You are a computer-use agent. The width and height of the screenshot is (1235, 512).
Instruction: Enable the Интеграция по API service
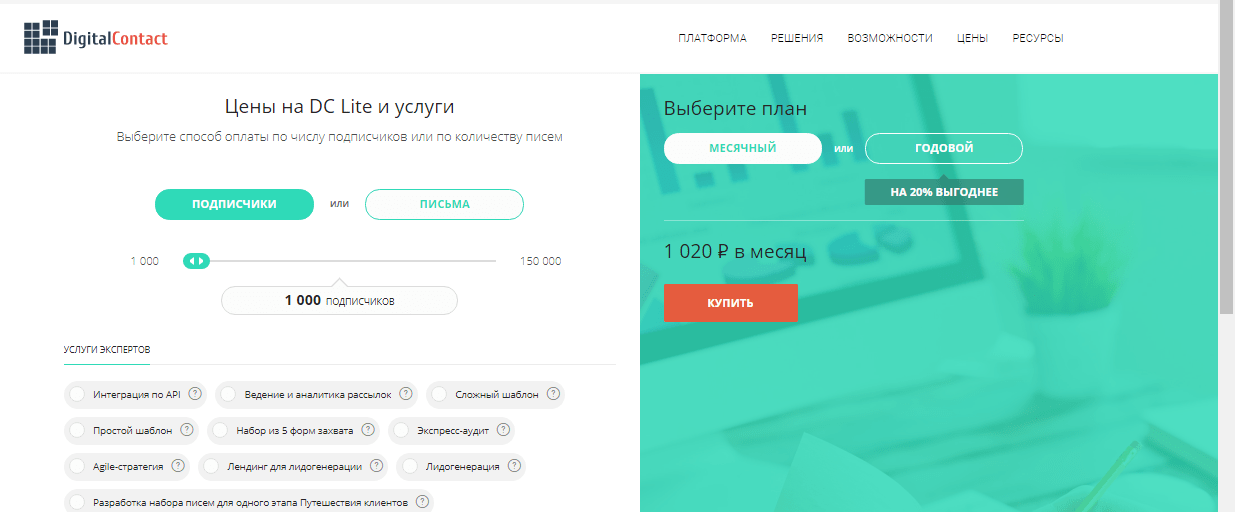(77, 395)
